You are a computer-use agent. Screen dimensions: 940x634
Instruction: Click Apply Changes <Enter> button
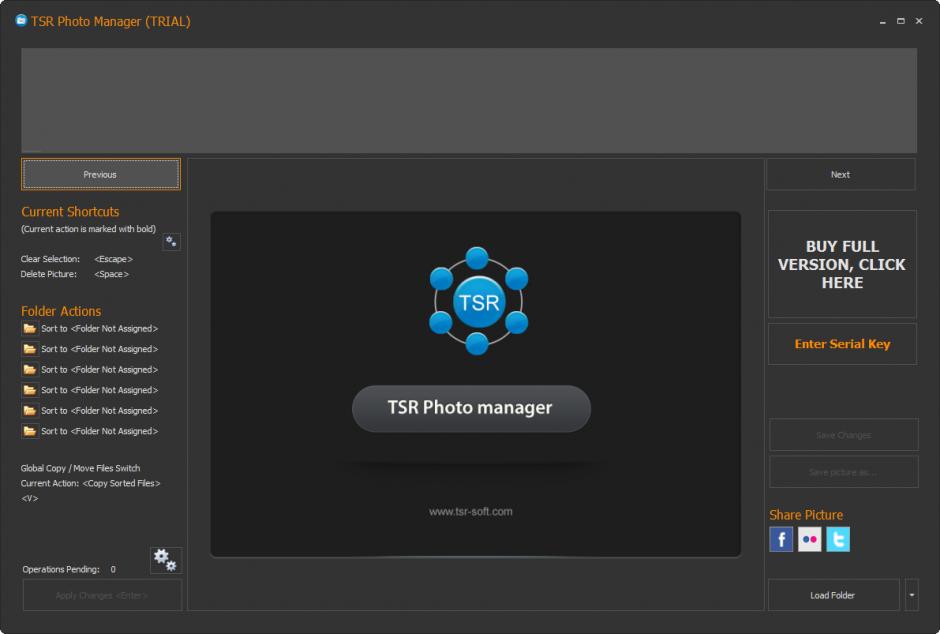point(102,595)
